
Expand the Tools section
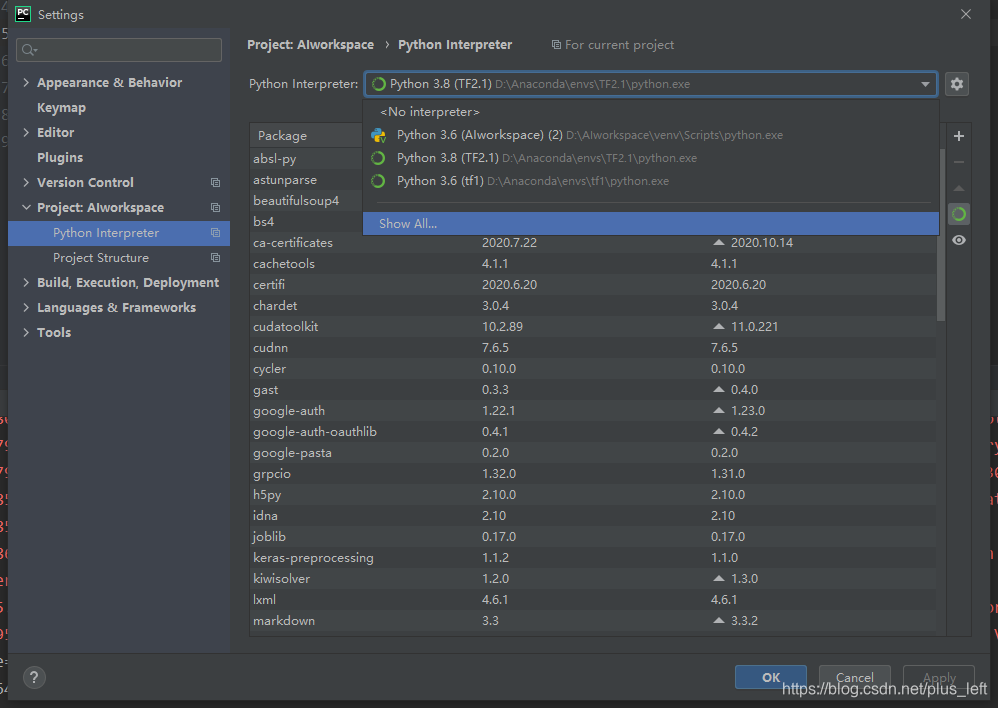click(x=26, y=332)
